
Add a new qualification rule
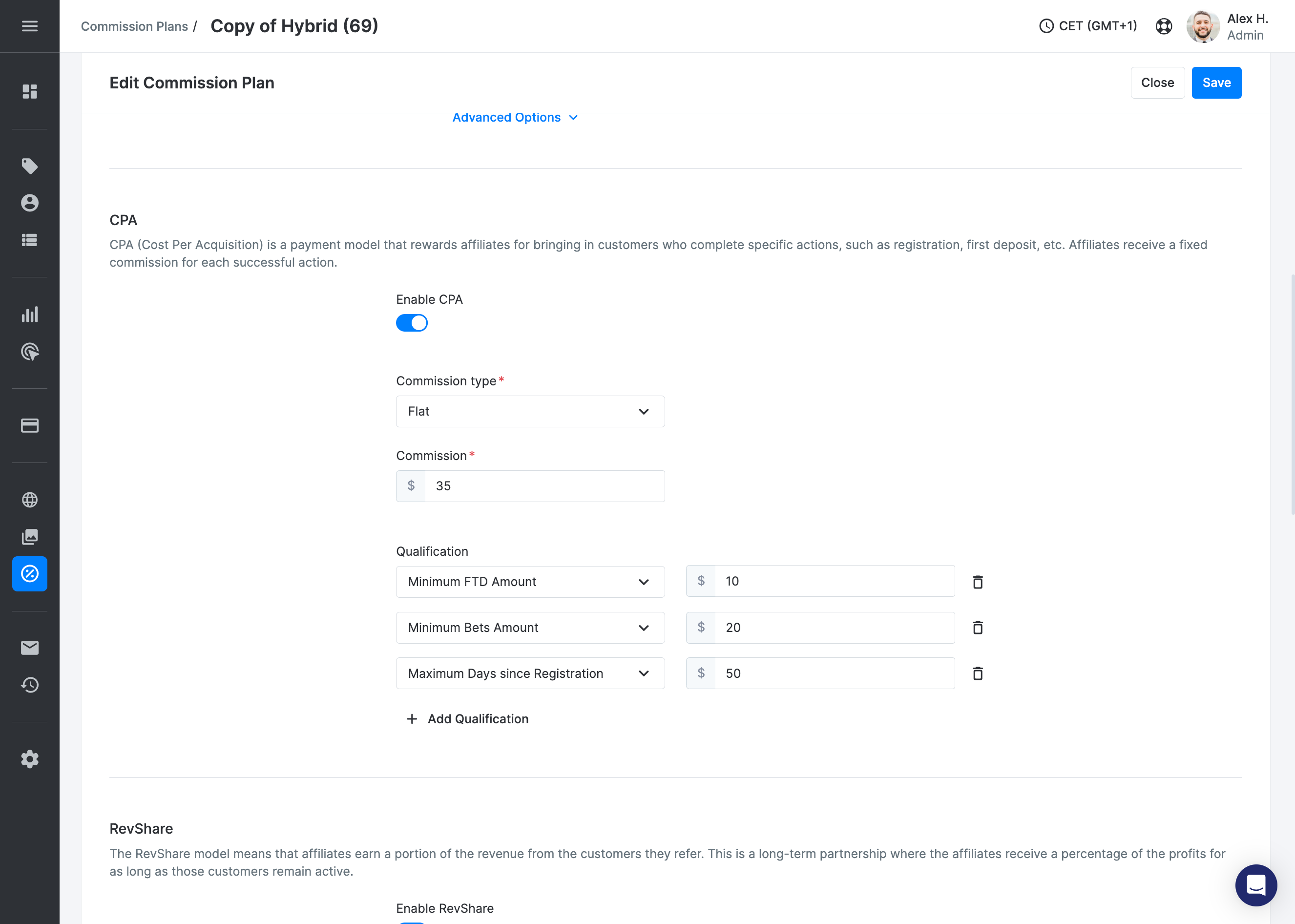click(467, 718)
